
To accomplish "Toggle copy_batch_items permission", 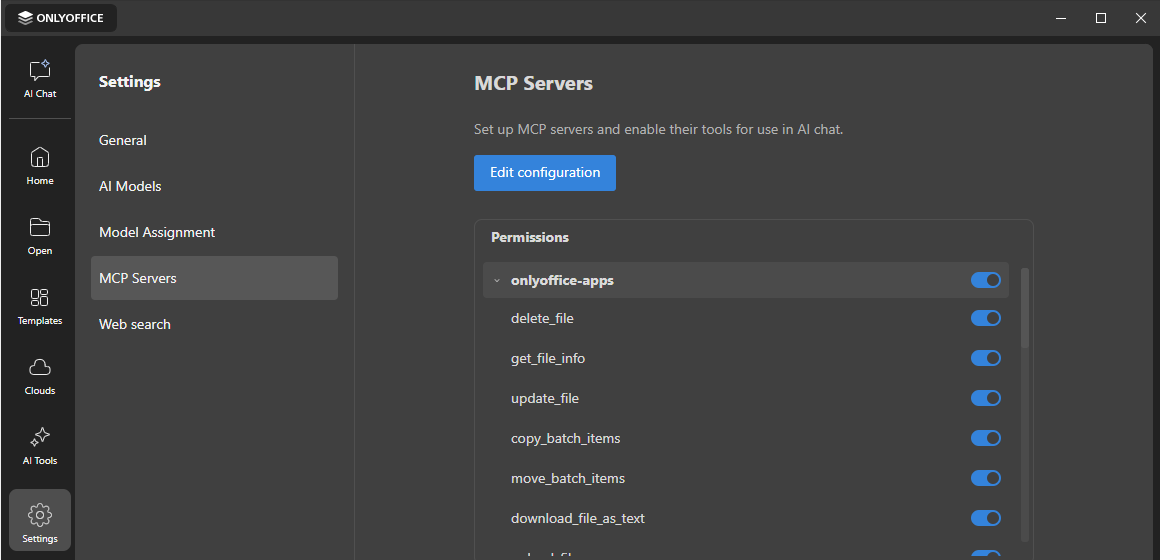I will pos(985,438).
